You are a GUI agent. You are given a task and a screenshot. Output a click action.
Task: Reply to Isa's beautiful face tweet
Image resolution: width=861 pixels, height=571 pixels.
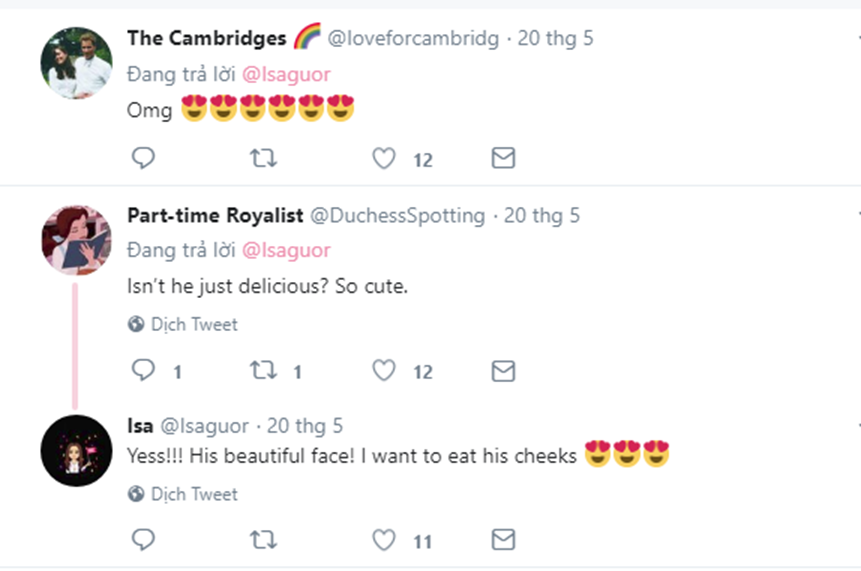click(x=143, y=541)
